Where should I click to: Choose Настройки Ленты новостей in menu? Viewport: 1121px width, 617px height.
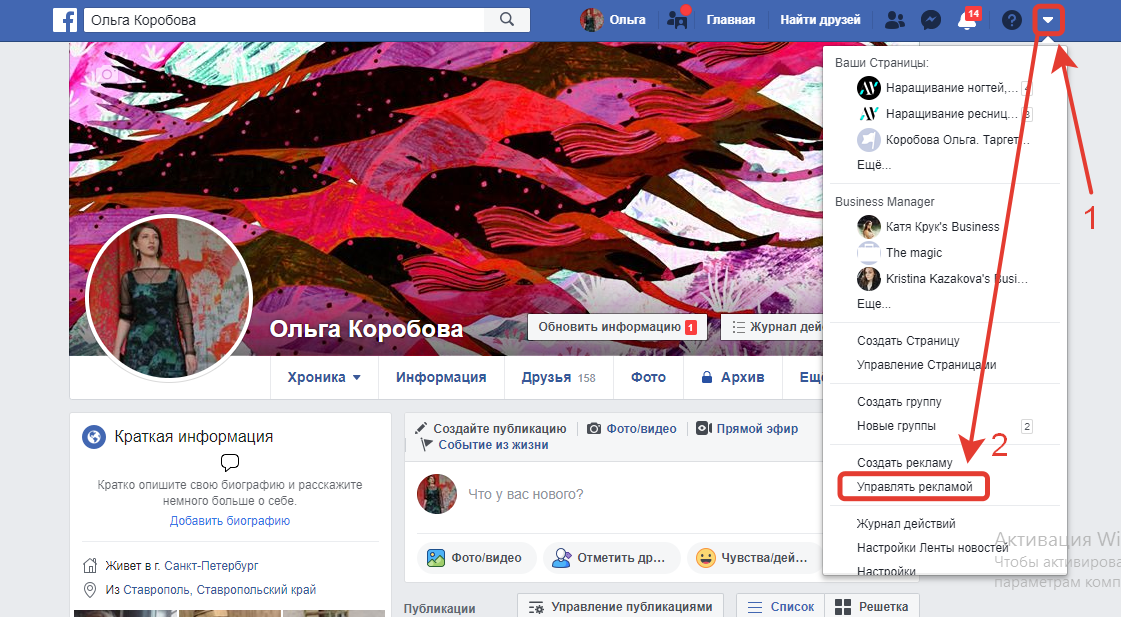[932, 548]
